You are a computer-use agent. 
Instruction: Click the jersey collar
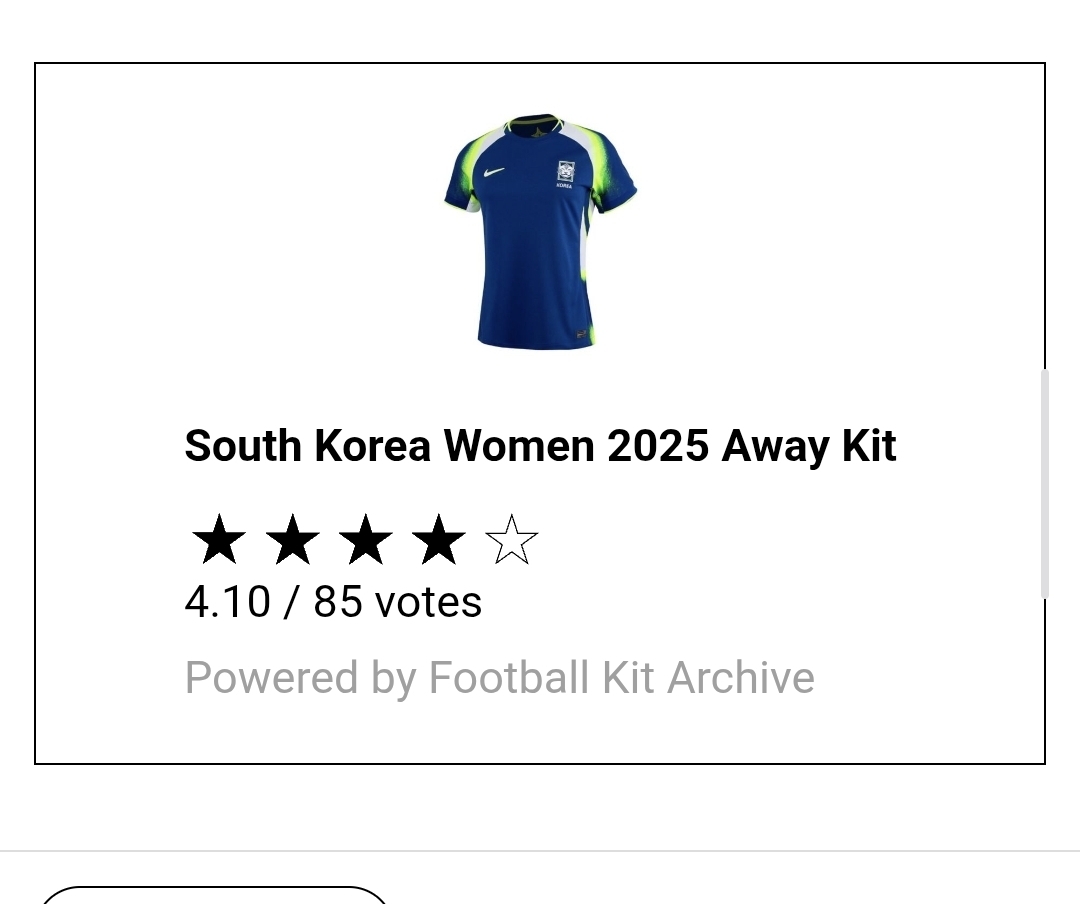coord(535,124)
